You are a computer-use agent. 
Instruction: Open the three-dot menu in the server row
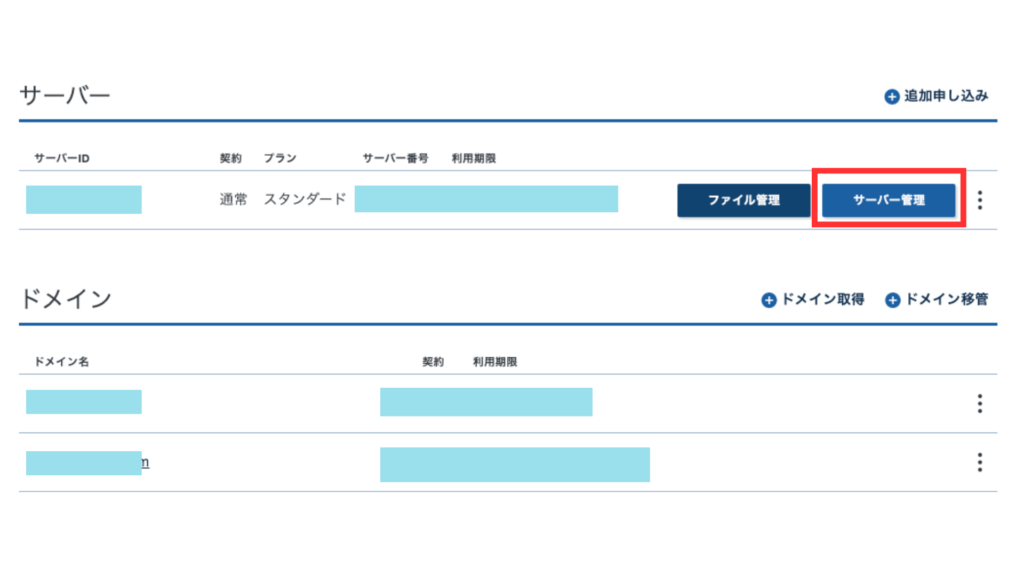pyautogui.click(x=980, y=200)
